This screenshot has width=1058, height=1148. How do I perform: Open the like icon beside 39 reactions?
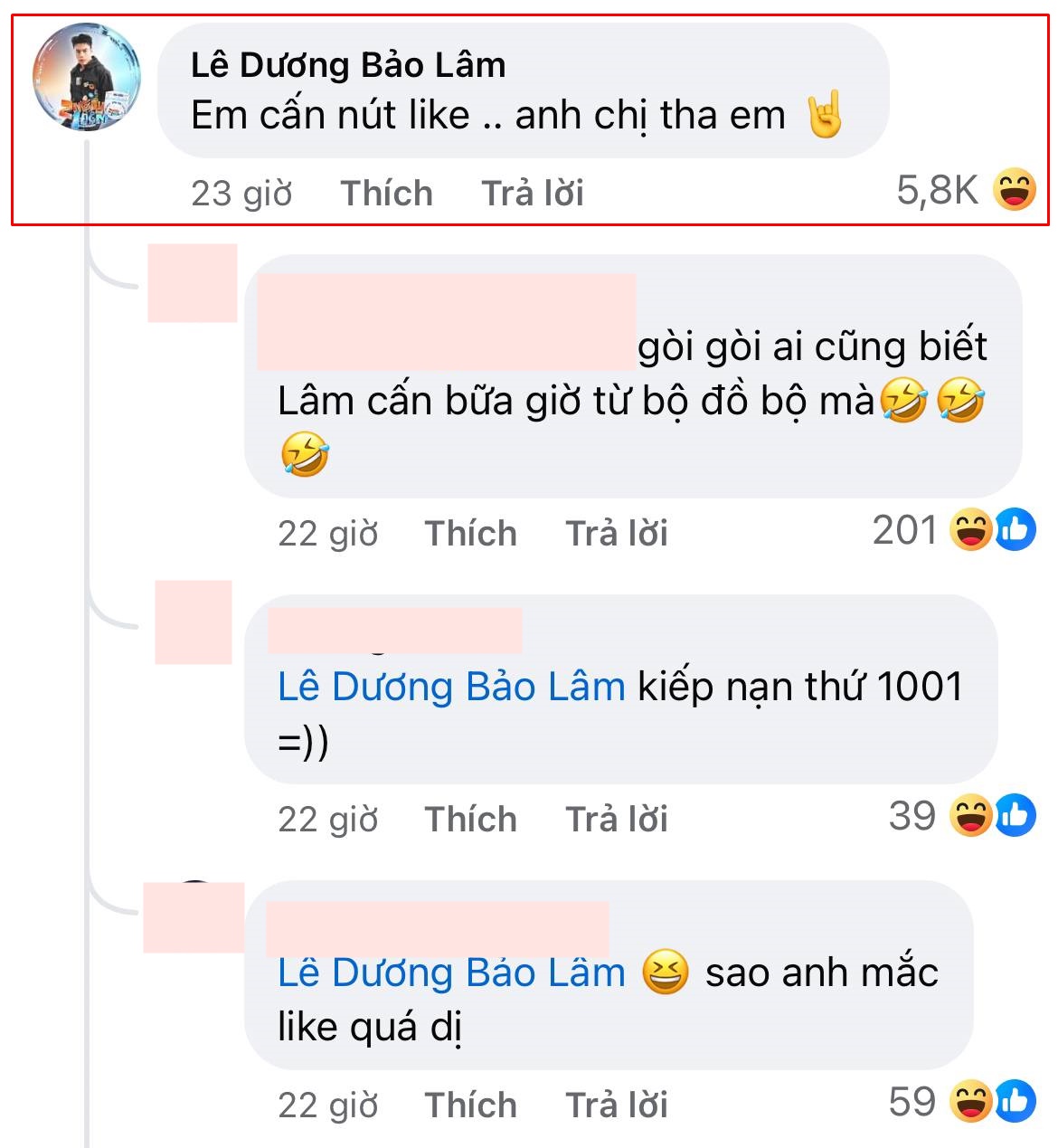(x=1016, y=816)
